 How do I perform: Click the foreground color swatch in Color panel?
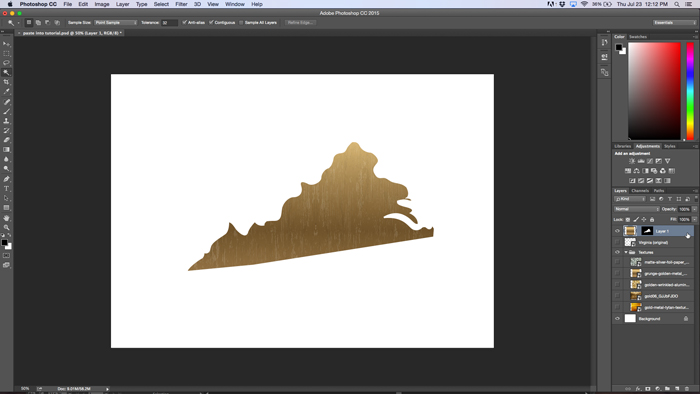[x=619, y=47]
